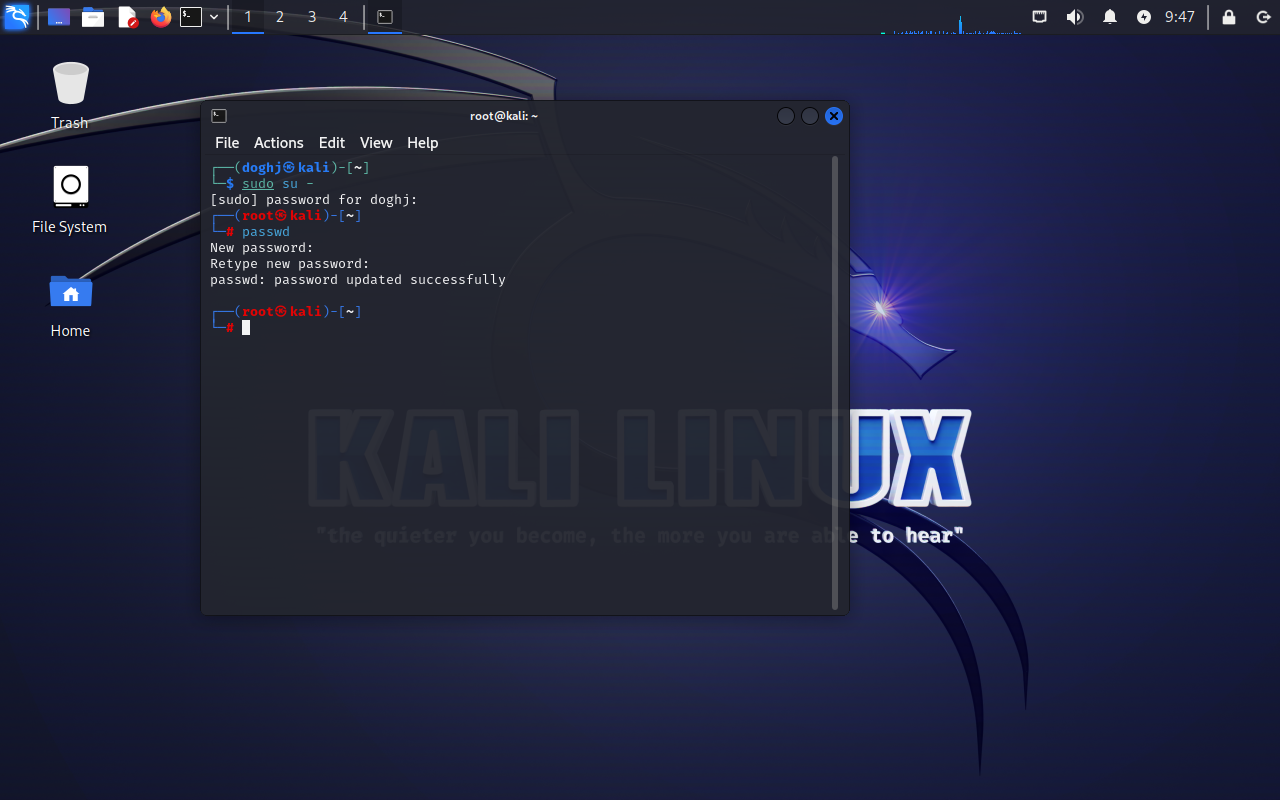Launch the text editor panel icon
The width and height of the screenshot is (1280, 800).
coord(127,17)
